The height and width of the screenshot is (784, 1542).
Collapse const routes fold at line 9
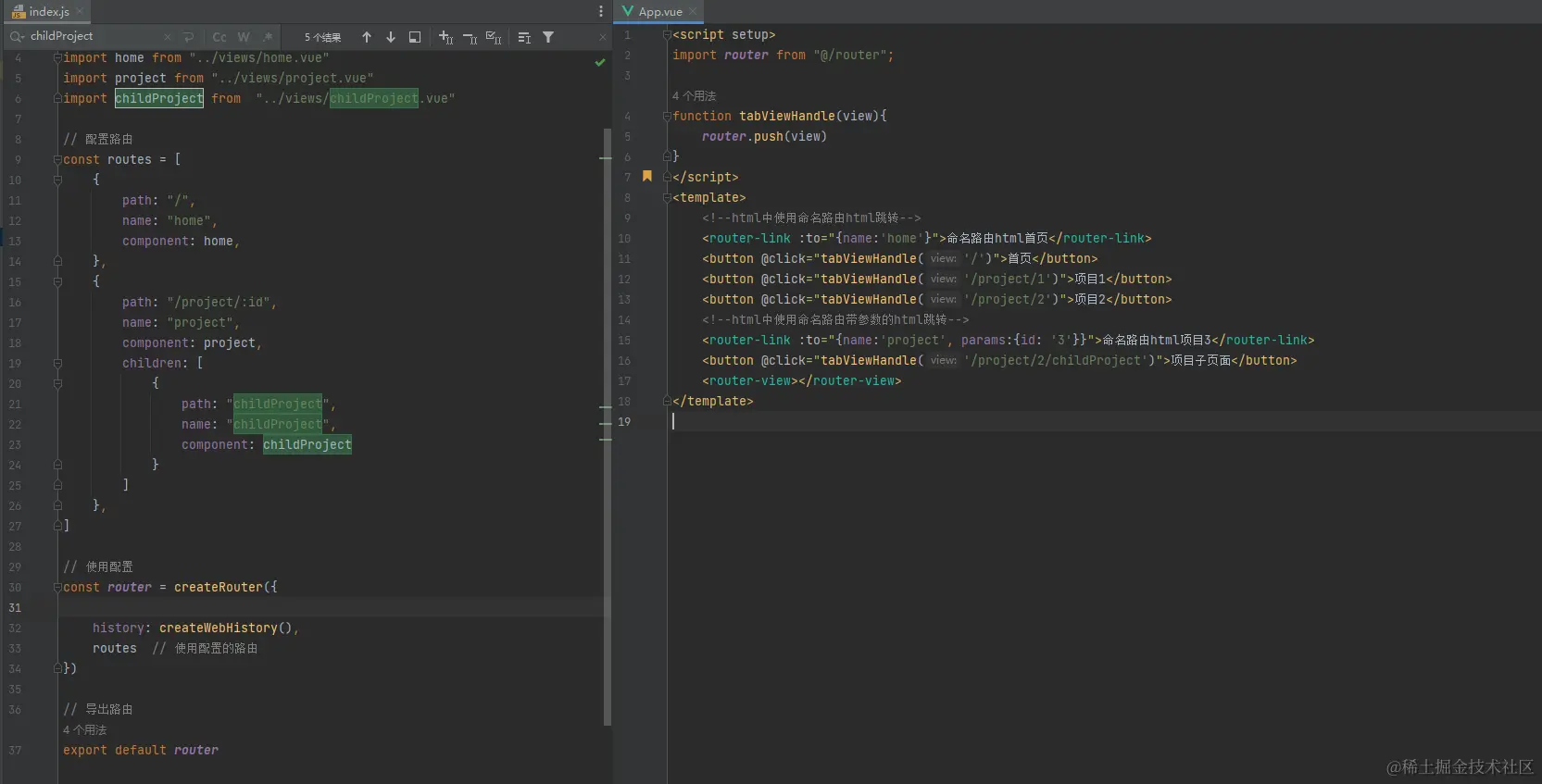(57, 159)
